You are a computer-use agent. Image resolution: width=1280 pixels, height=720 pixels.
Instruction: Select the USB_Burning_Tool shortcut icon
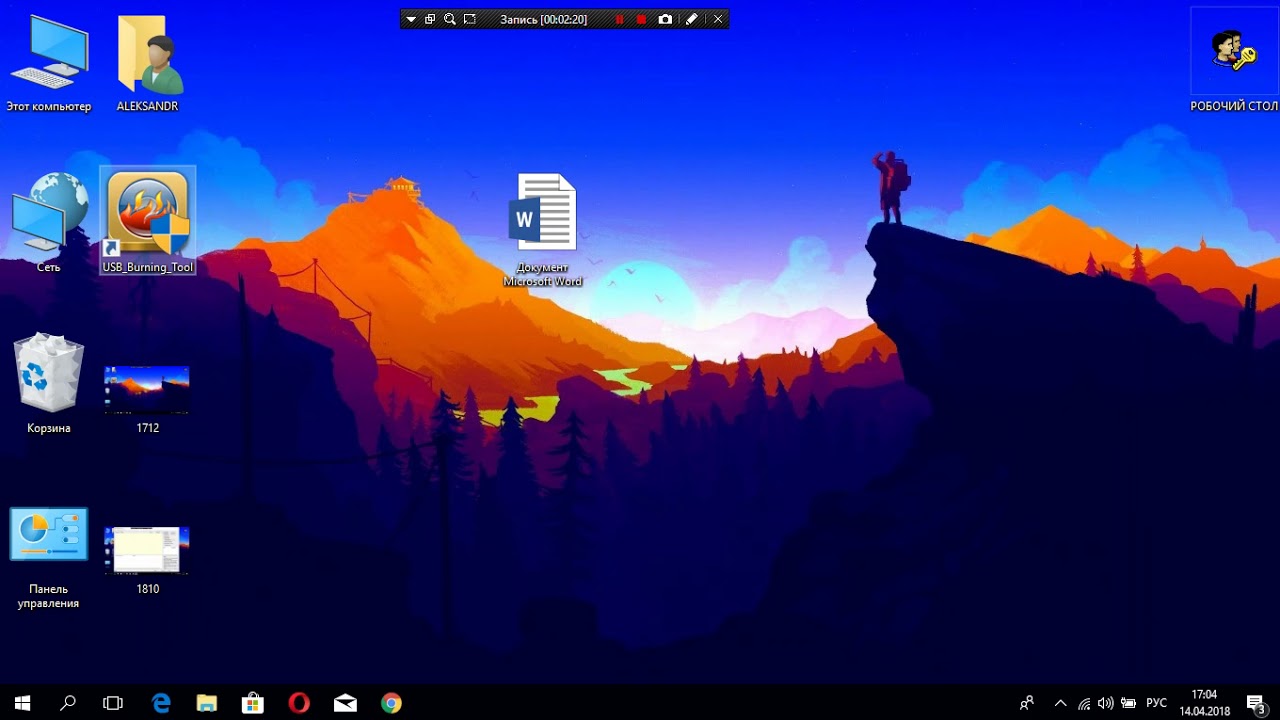[148, 222]
